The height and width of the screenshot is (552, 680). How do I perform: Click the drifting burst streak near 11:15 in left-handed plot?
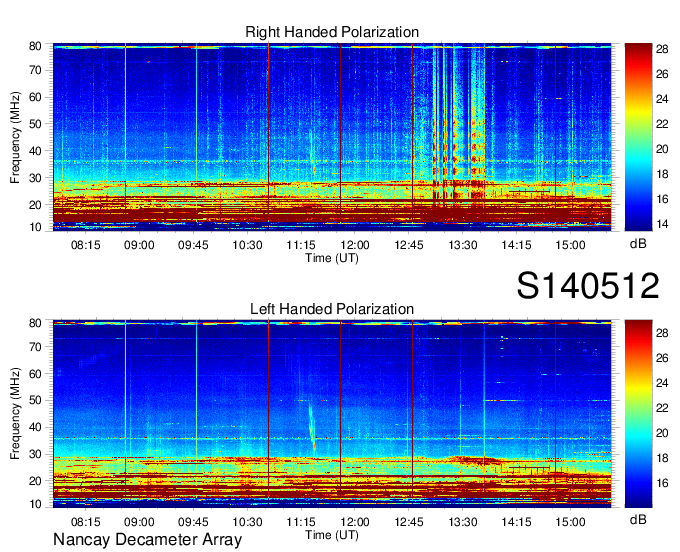[312, 428]
